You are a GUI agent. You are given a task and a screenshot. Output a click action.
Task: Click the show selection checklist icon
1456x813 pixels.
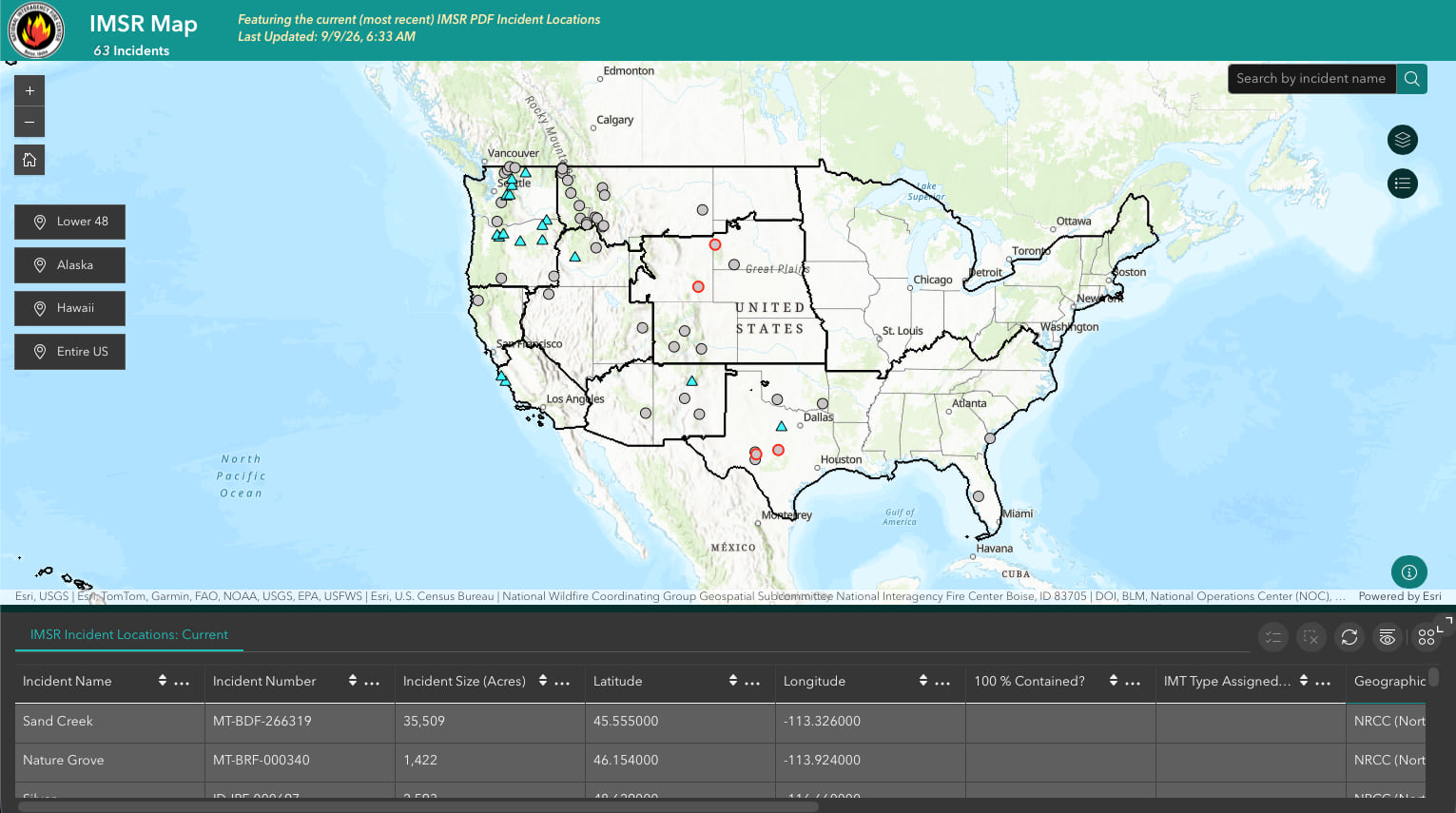click(1273, 637)
